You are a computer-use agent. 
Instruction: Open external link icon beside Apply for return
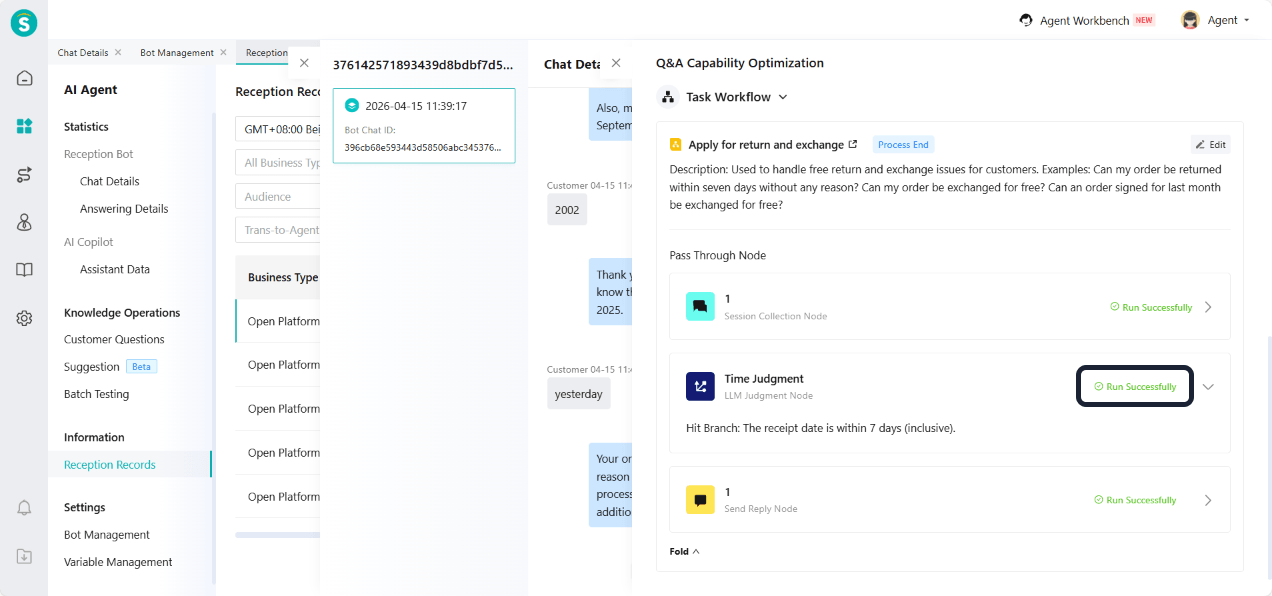[853, 145]
